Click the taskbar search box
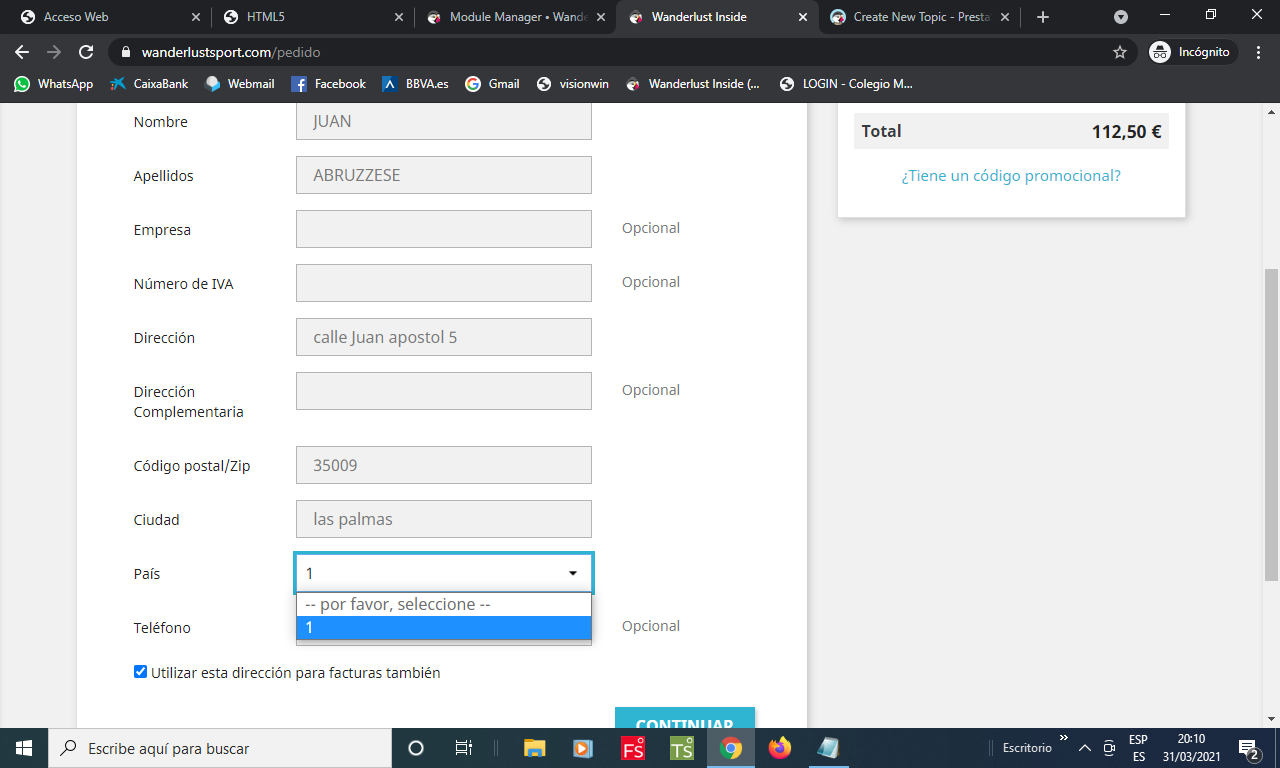Screen dimensions: 1280x768 [220, 748]
